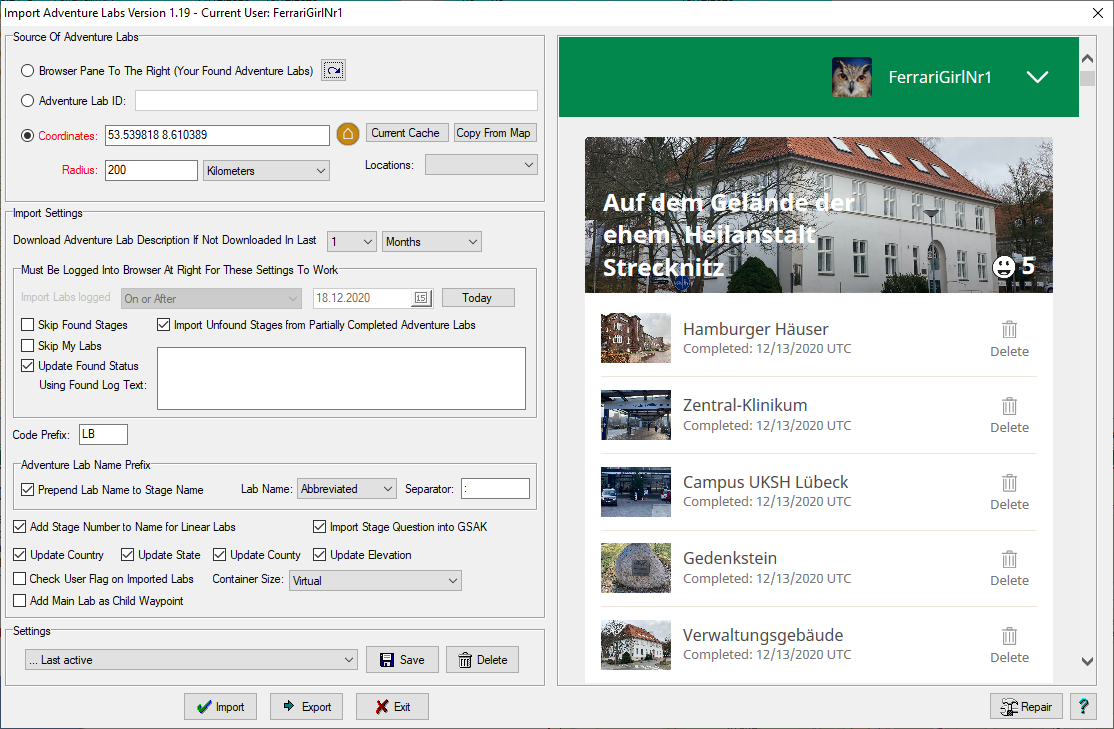Open the Zentral-Klinikum thumbnail

coord(635,415)
